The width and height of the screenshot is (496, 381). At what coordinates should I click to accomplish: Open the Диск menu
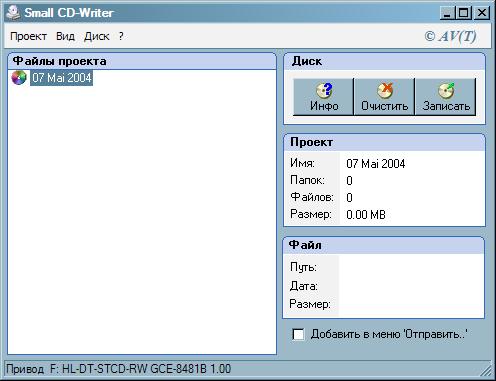[97, 36]
